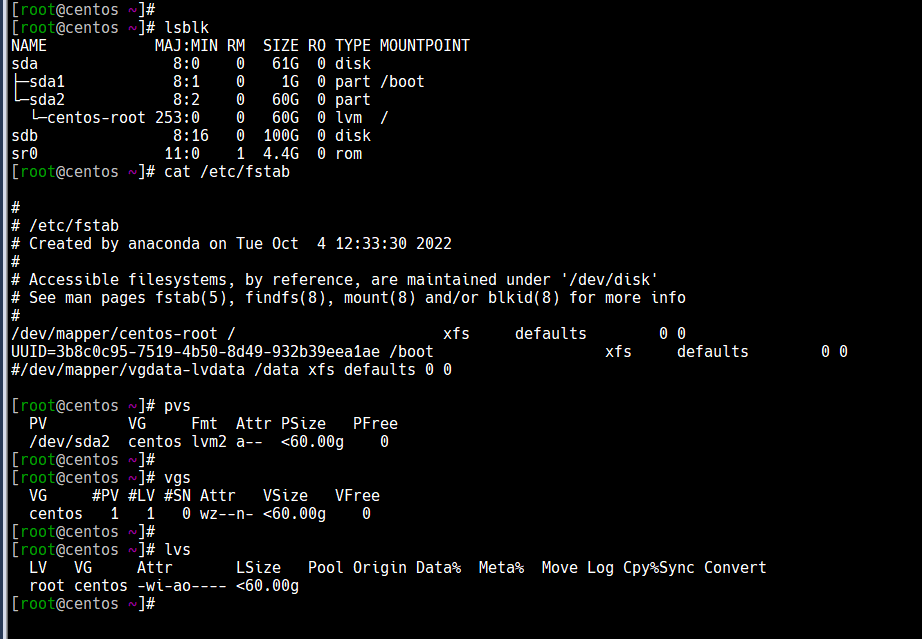Click the -wi-ao---- attribute in lvs output
The image size is (922, 639).
182,586
